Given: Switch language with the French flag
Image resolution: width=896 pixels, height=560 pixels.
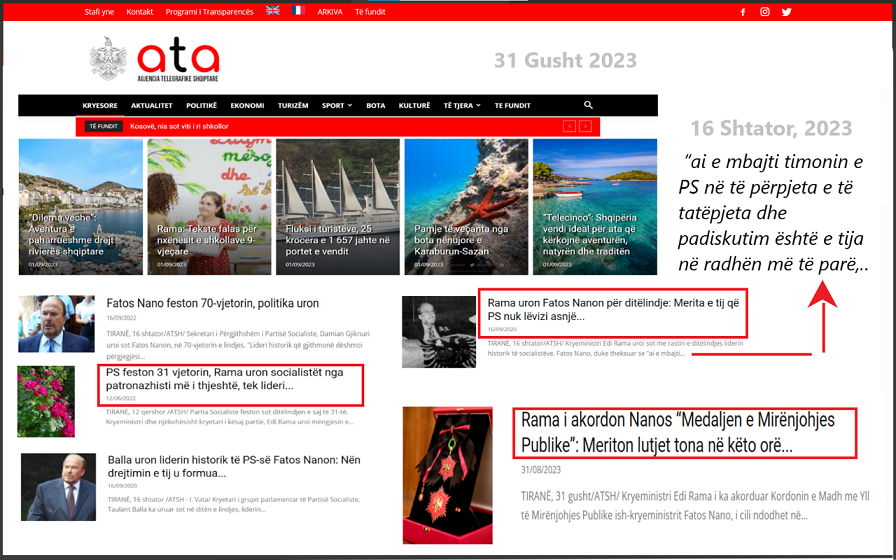Looking at the screenshot, I should click(x=297, y=11).
